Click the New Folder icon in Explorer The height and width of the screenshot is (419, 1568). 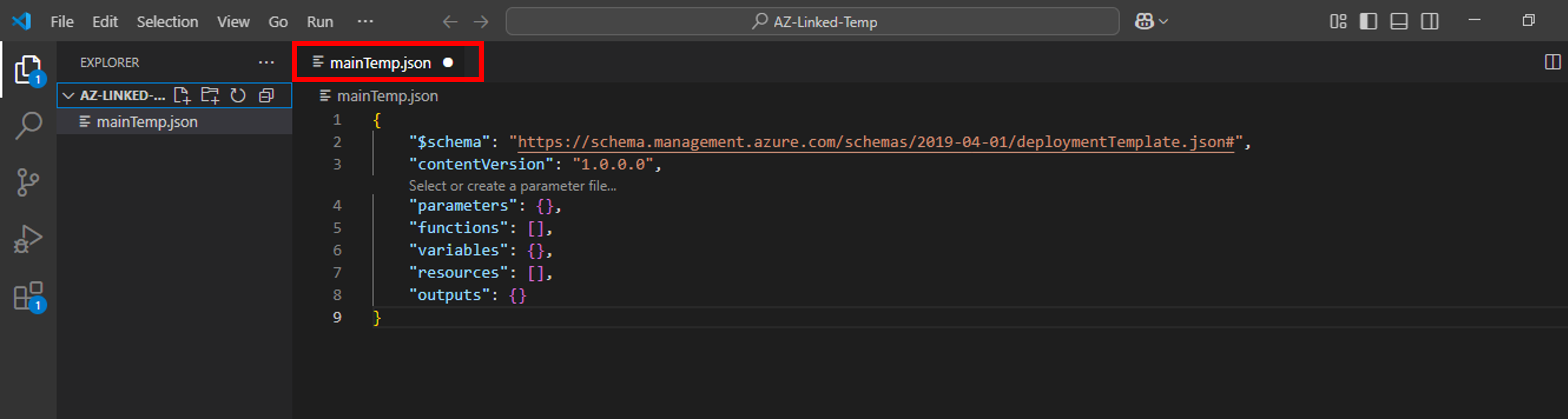click(210, 95)
